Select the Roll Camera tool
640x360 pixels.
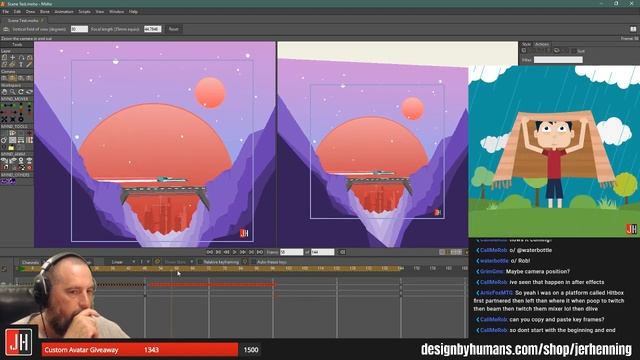tap(21, 78)
